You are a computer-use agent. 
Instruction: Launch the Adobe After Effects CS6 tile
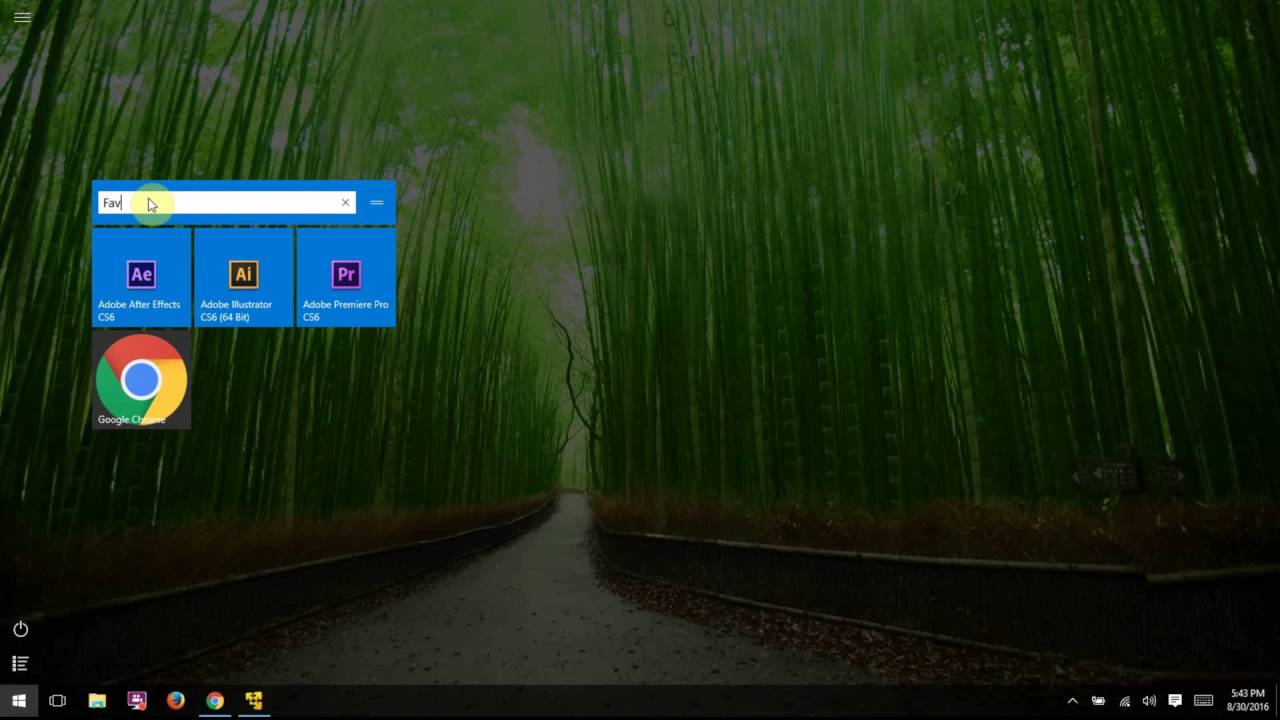(x=142, y=277)
